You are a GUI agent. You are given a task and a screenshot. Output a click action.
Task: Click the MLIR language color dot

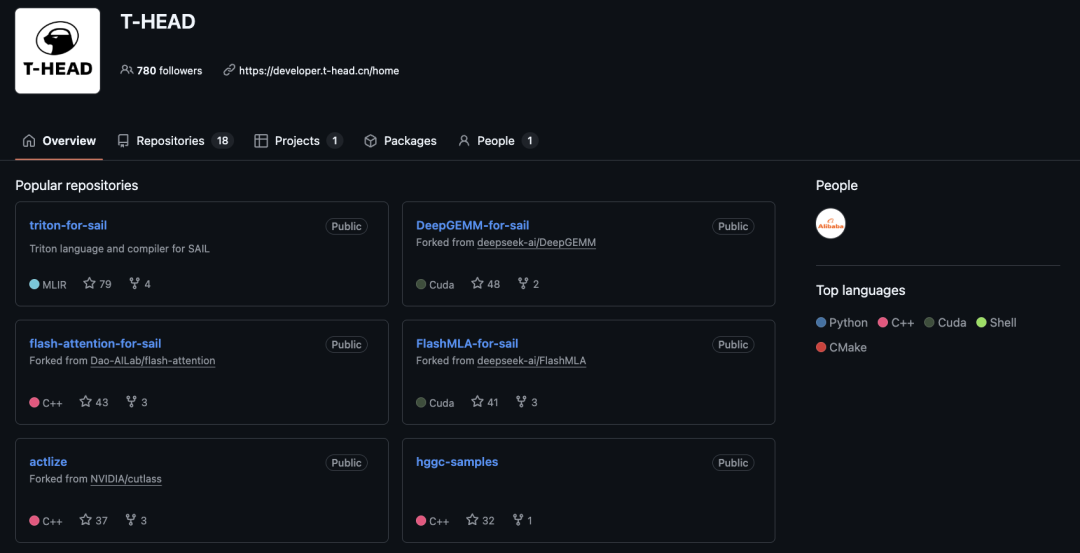[34, 284]
